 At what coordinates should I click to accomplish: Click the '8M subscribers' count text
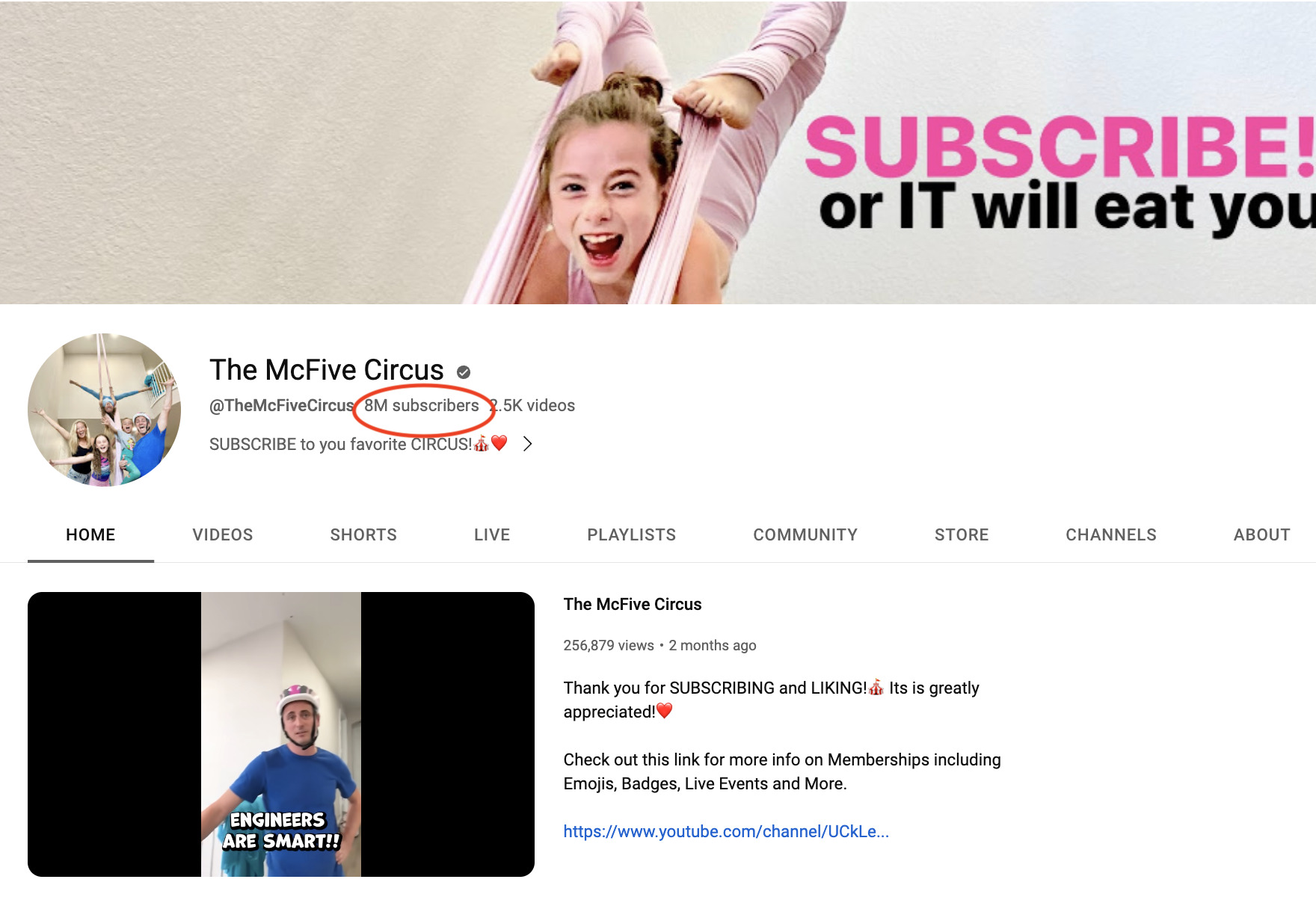421,406
